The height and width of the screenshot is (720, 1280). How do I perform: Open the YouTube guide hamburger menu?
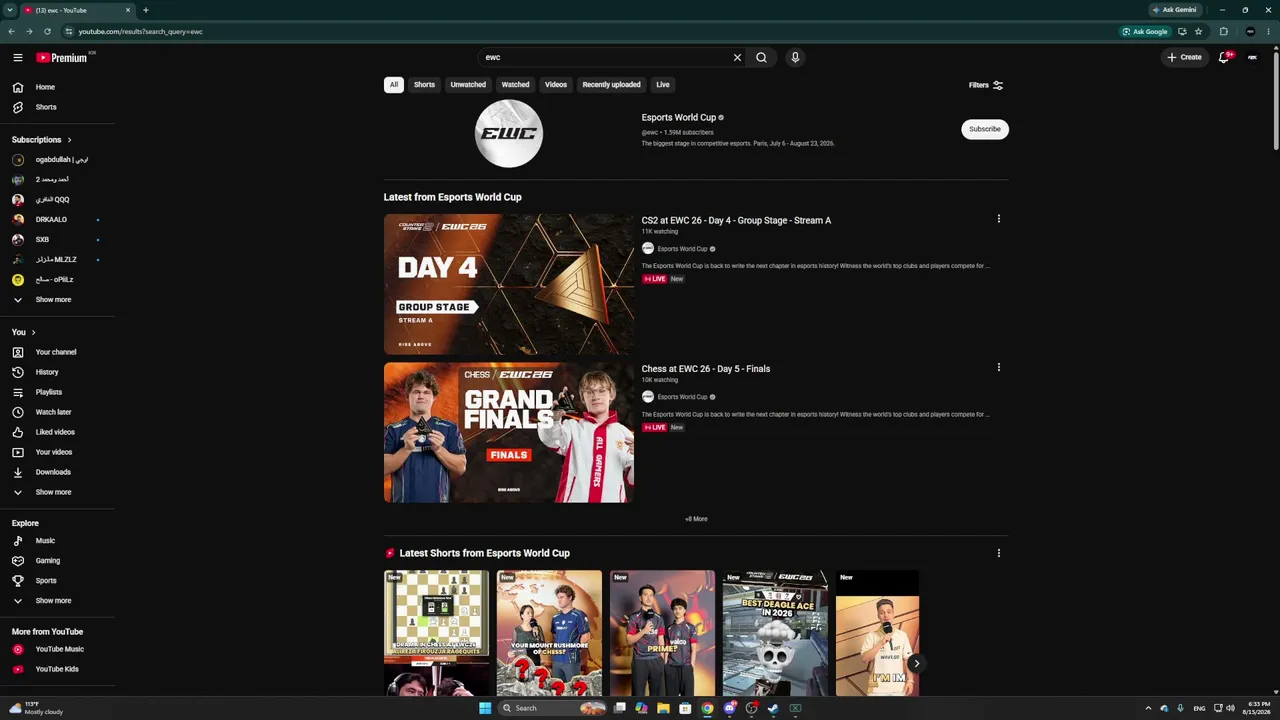click(18, 58)
